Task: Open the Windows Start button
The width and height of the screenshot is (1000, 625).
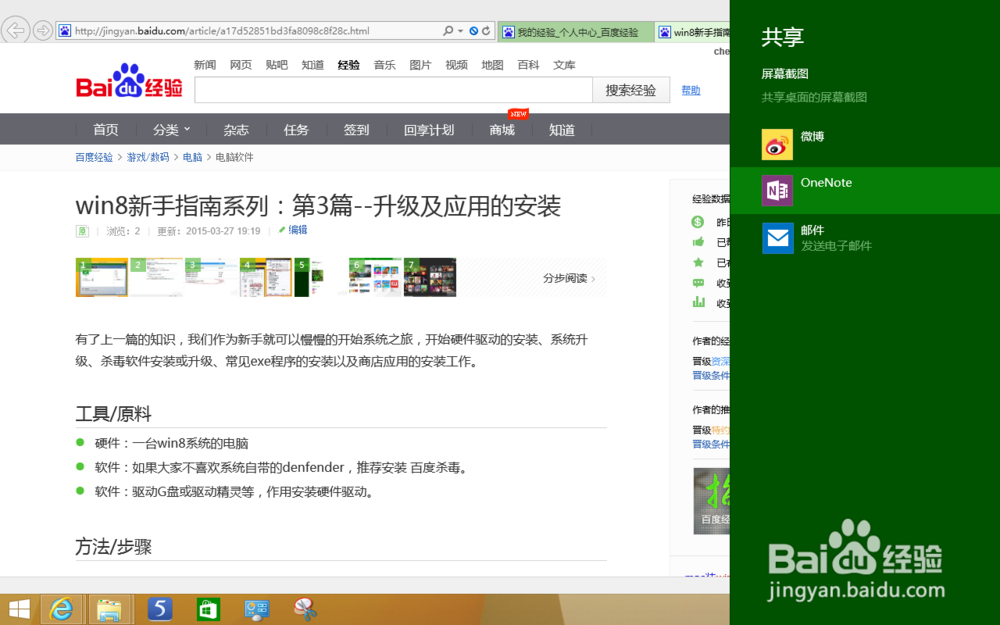Action: pyautogui.click(x=19, y=610)
